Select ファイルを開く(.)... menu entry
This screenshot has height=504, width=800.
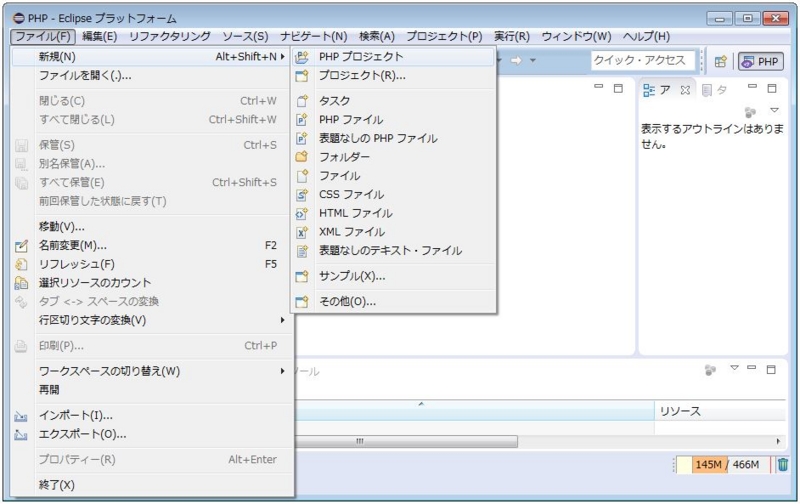click(x=152, y=76)
